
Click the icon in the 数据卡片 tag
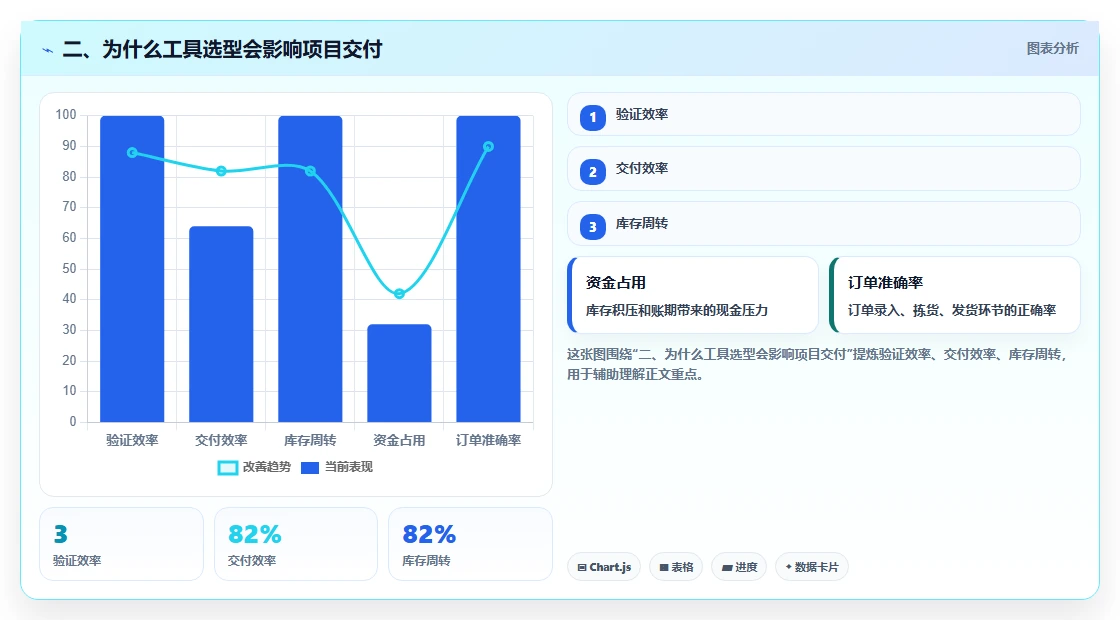click(x=789, y=566)
